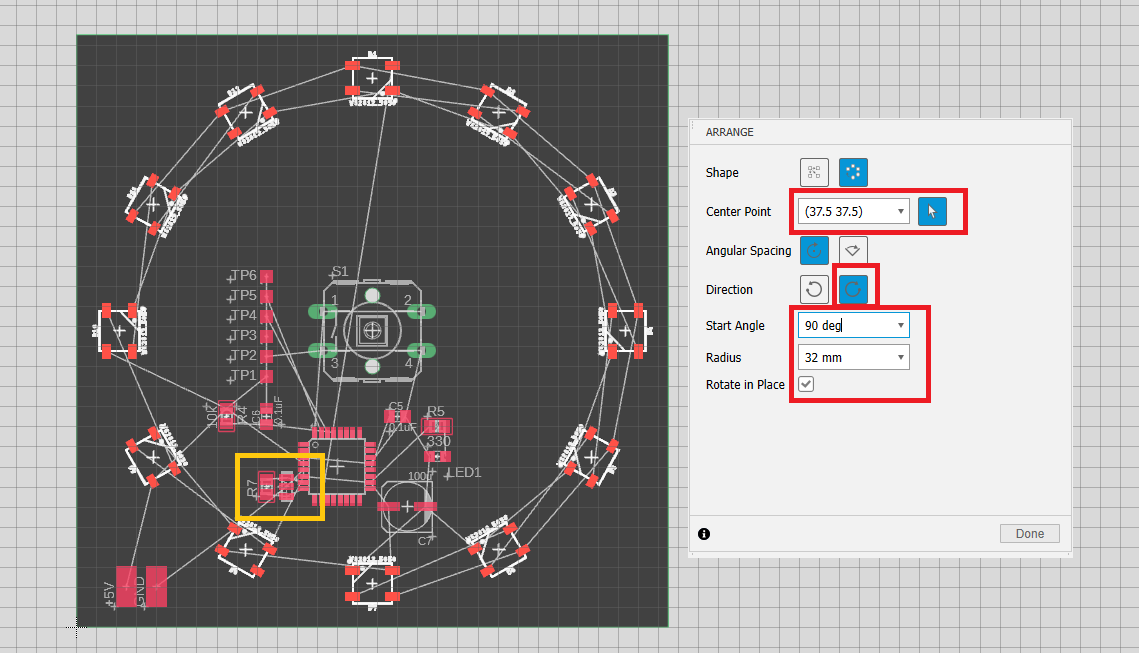Click the R5 resistor on the board
The image size is (1139, 653).
438,427
